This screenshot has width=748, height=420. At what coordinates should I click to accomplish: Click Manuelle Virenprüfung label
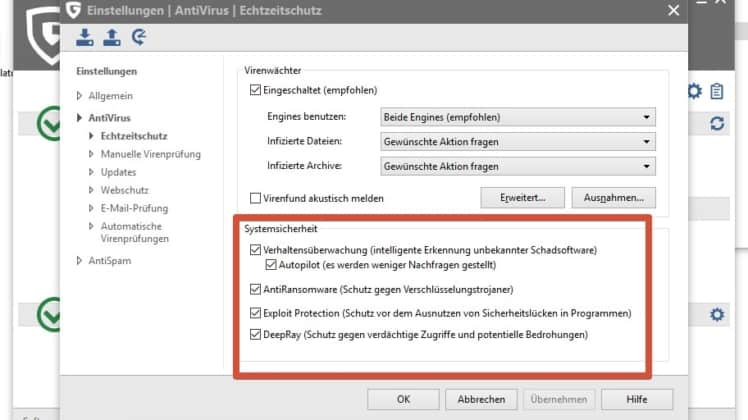(x=151, y=154)
